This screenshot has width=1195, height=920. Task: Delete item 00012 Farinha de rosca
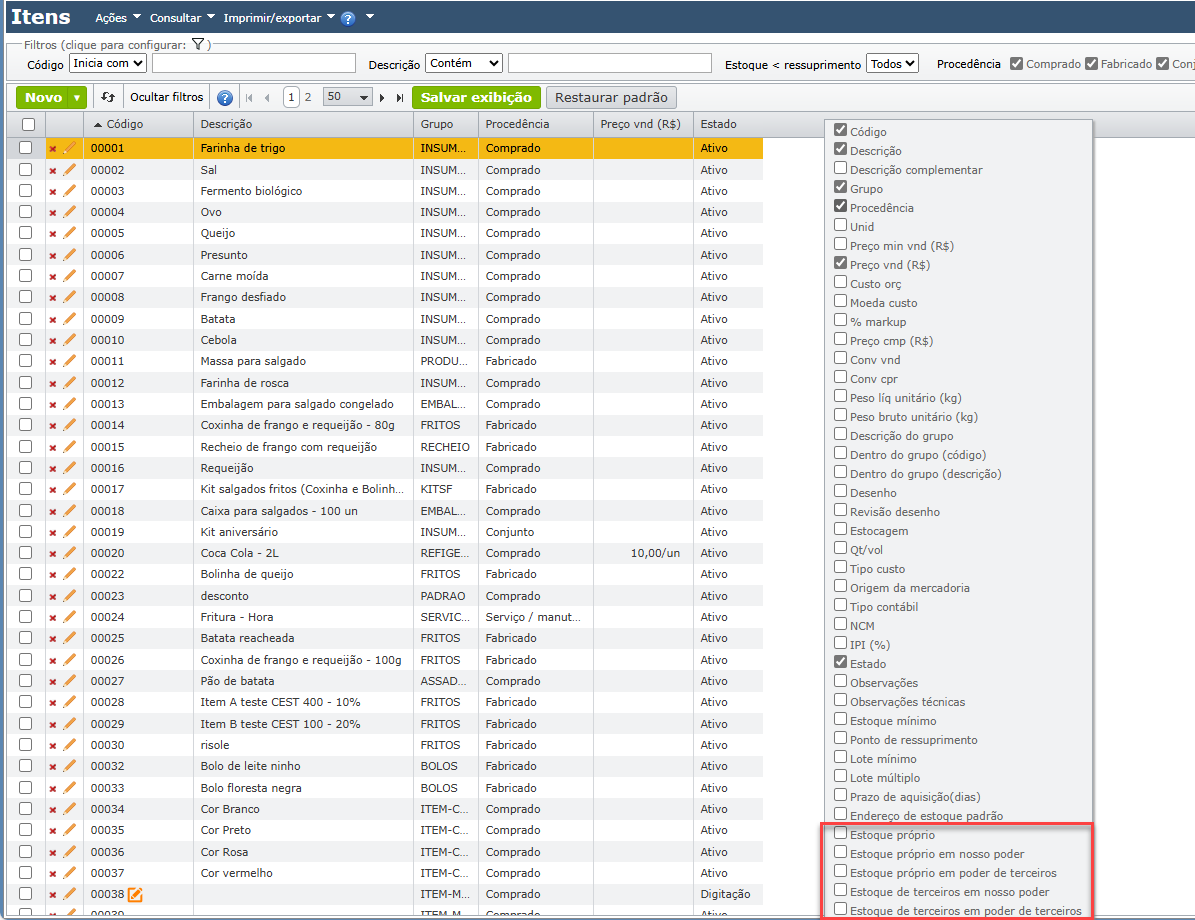click(53, 383)
